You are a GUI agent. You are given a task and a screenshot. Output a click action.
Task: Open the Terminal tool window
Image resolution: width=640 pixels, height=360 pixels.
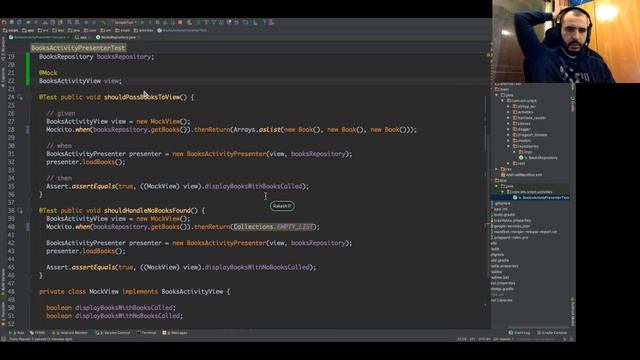[x=147, y=333]
